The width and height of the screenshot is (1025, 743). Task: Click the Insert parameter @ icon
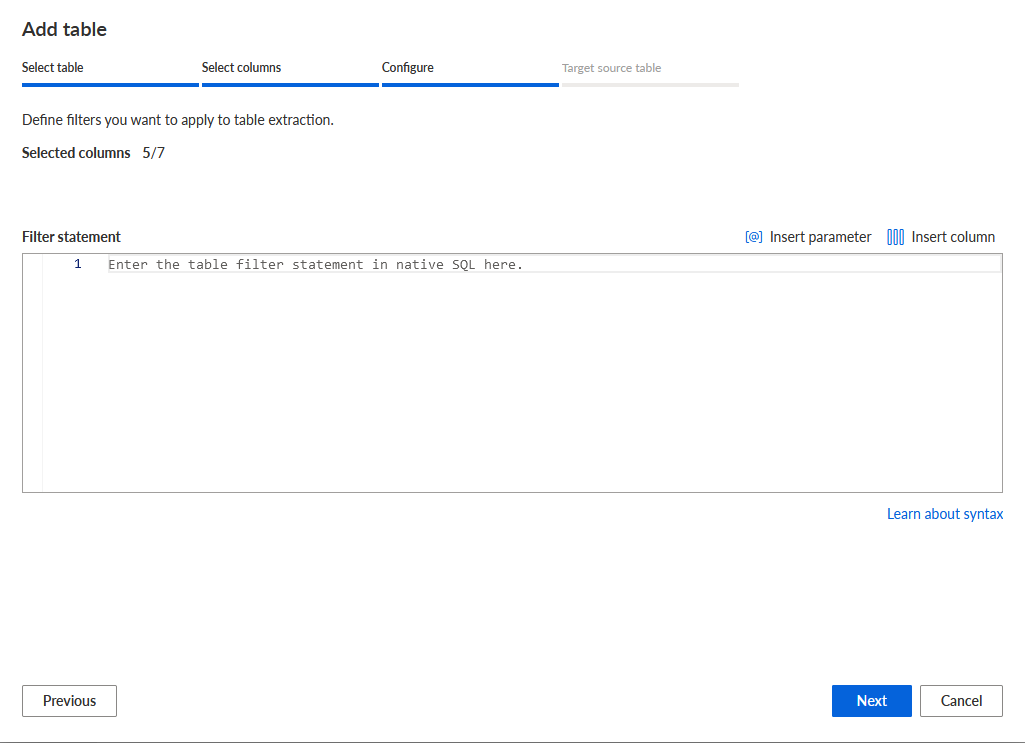pos(753,237)
